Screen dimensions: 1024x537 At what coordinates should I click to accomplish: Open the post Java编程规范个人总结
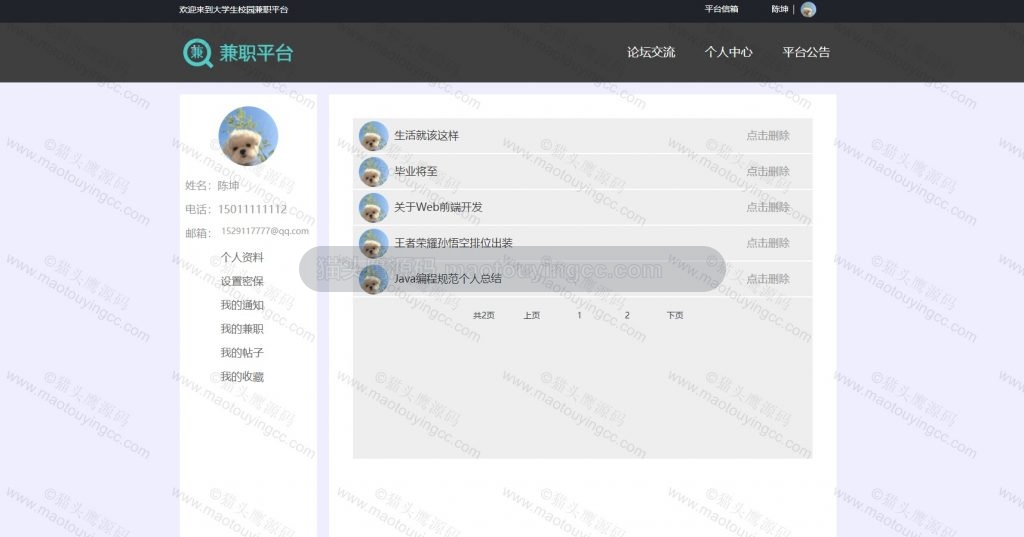point(448,279)
